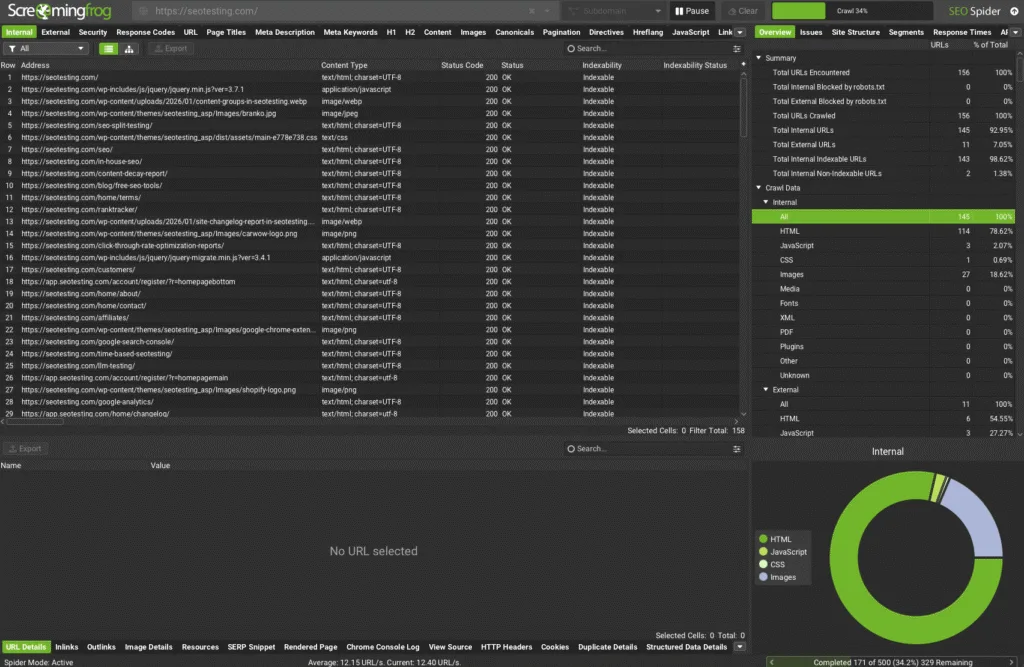Screen dimensions: 1024x667
Task: Open the Rendered Page panel
Action: coord(311,647)
